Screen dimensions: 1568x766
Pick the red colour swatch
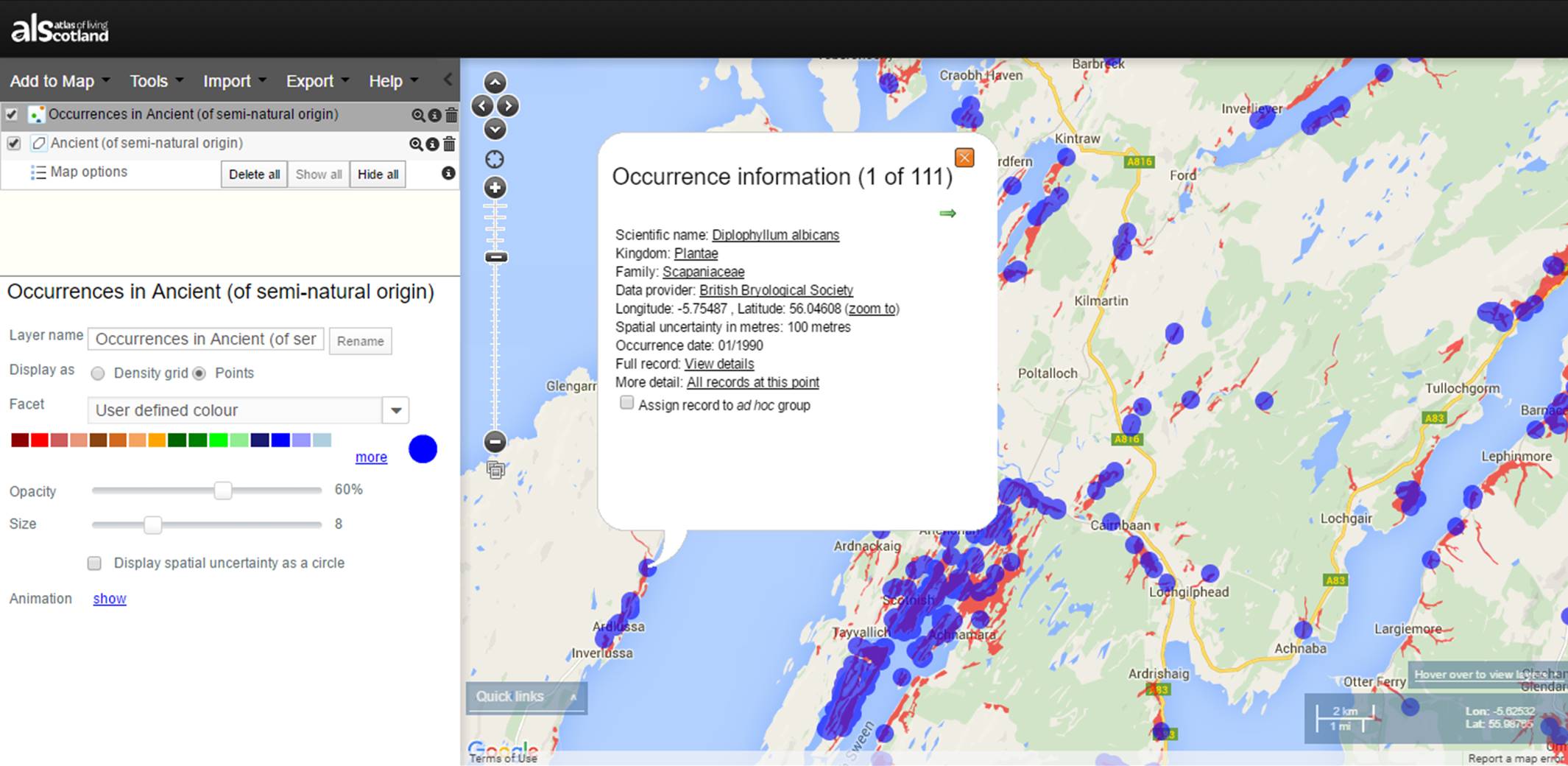[38, 440]
